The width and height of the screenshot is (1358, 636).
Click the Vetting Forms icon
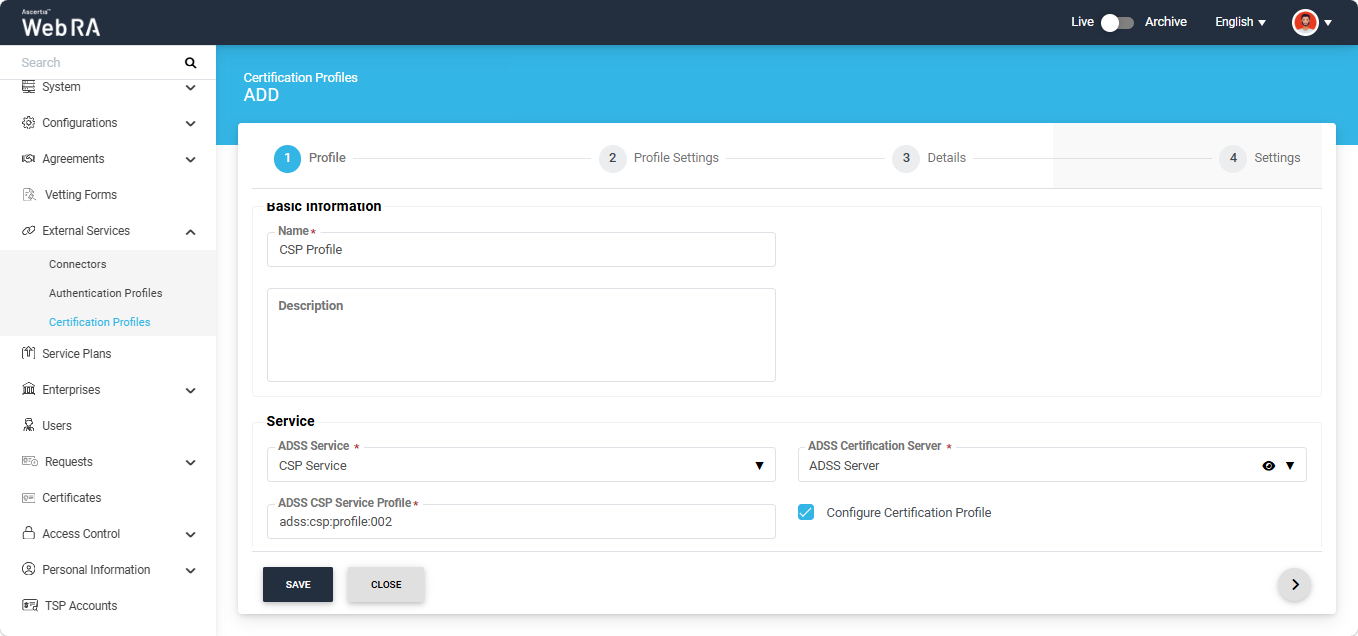click(28, 195)
